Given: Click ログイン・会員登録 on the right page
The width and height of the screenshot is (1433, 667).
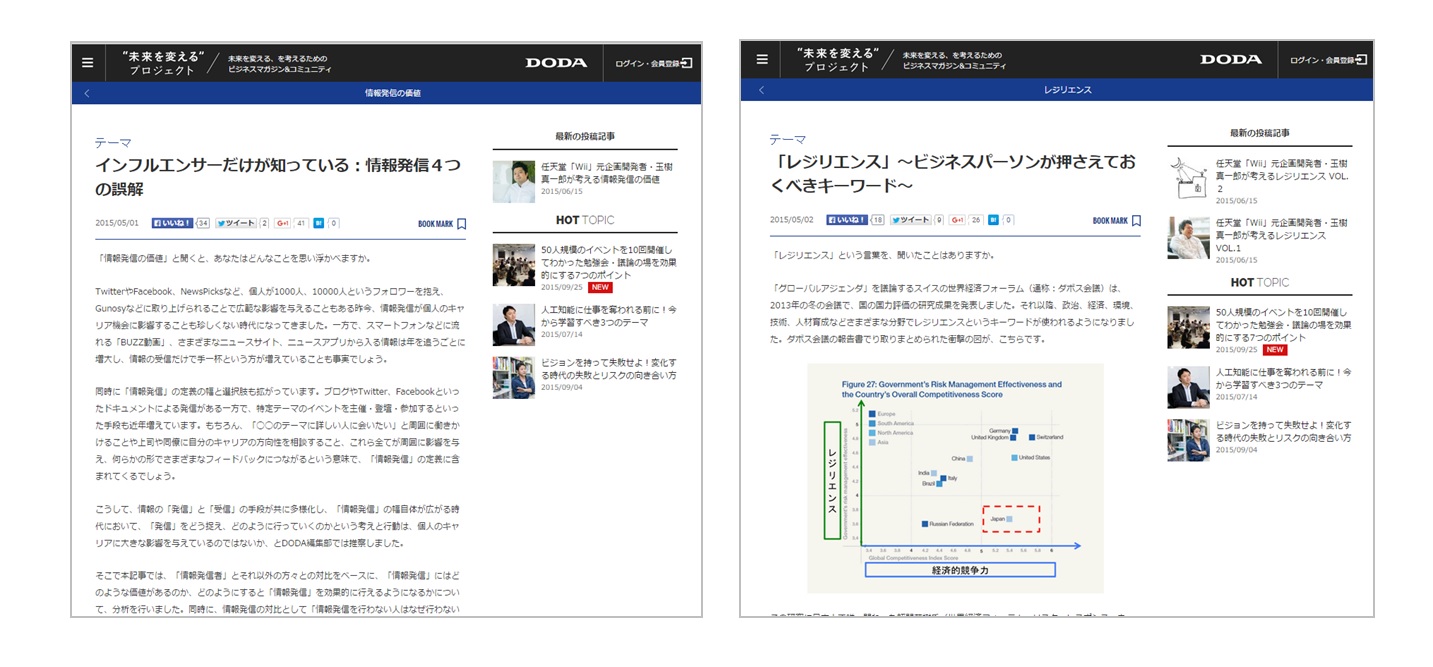Looking at the screenshot, I should [1327, 60].
